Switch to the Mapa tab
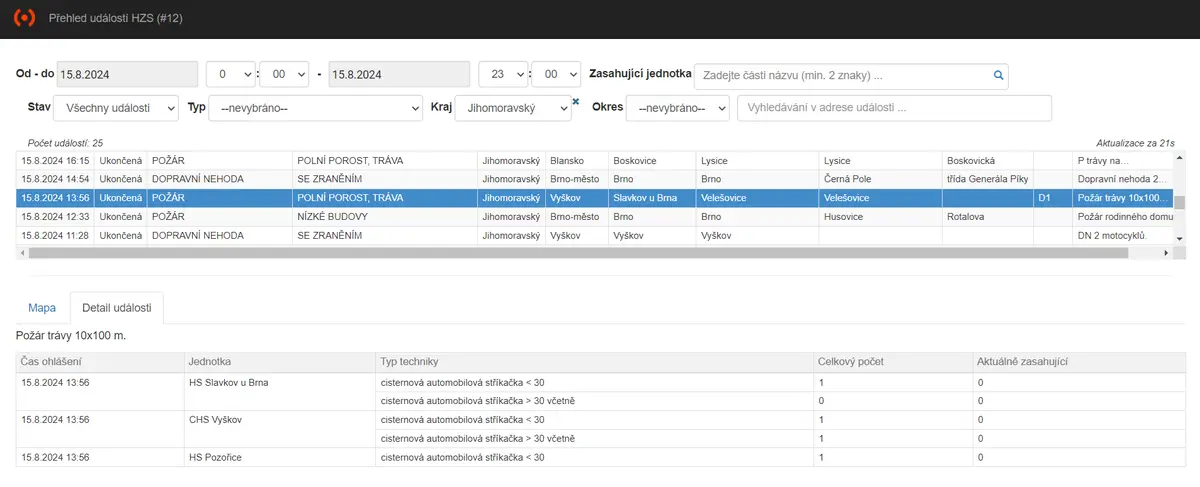The width and height of the screenshot is (1200, 487). (x=42, y=309)
